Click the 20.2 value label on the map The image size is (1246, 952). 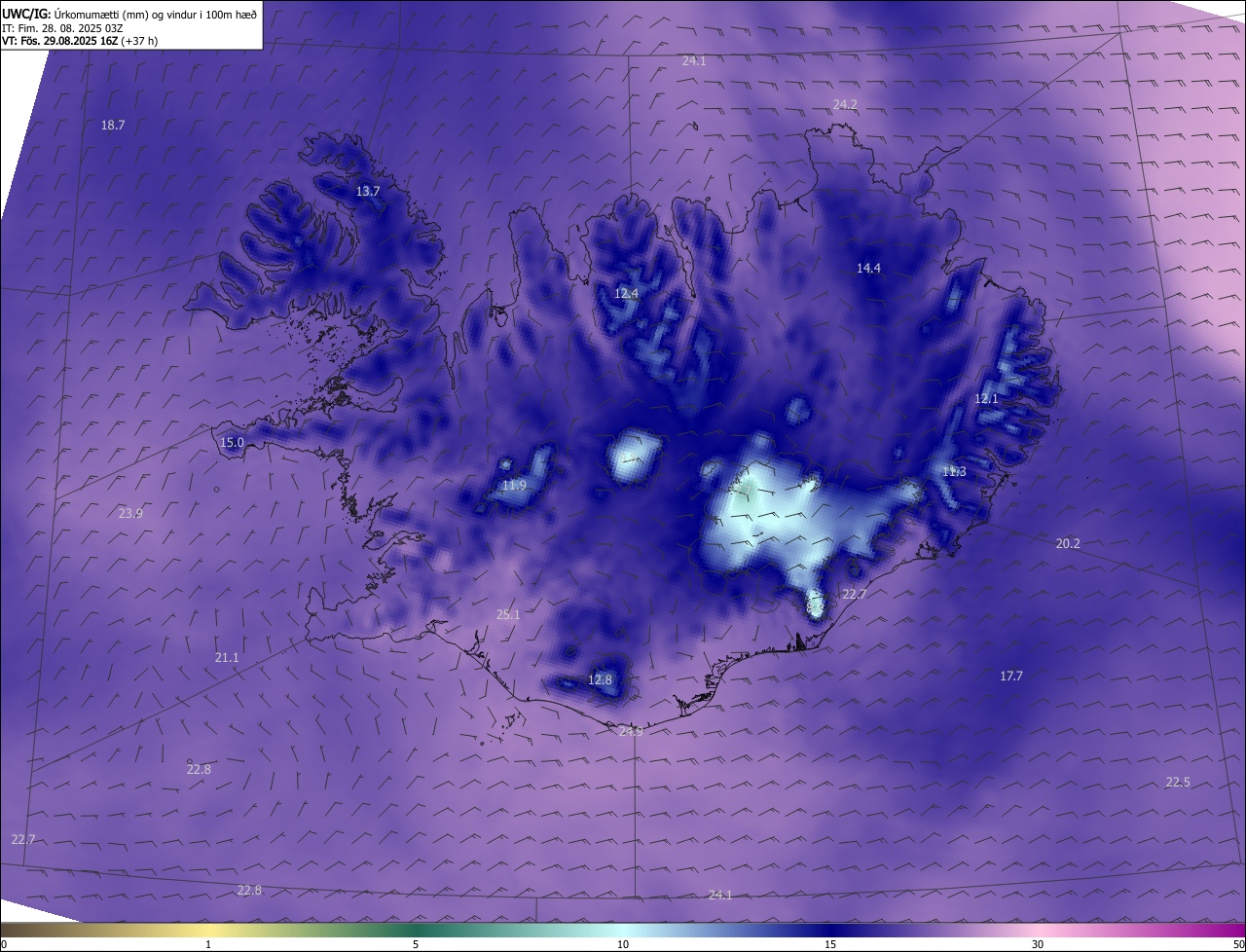1068,543
